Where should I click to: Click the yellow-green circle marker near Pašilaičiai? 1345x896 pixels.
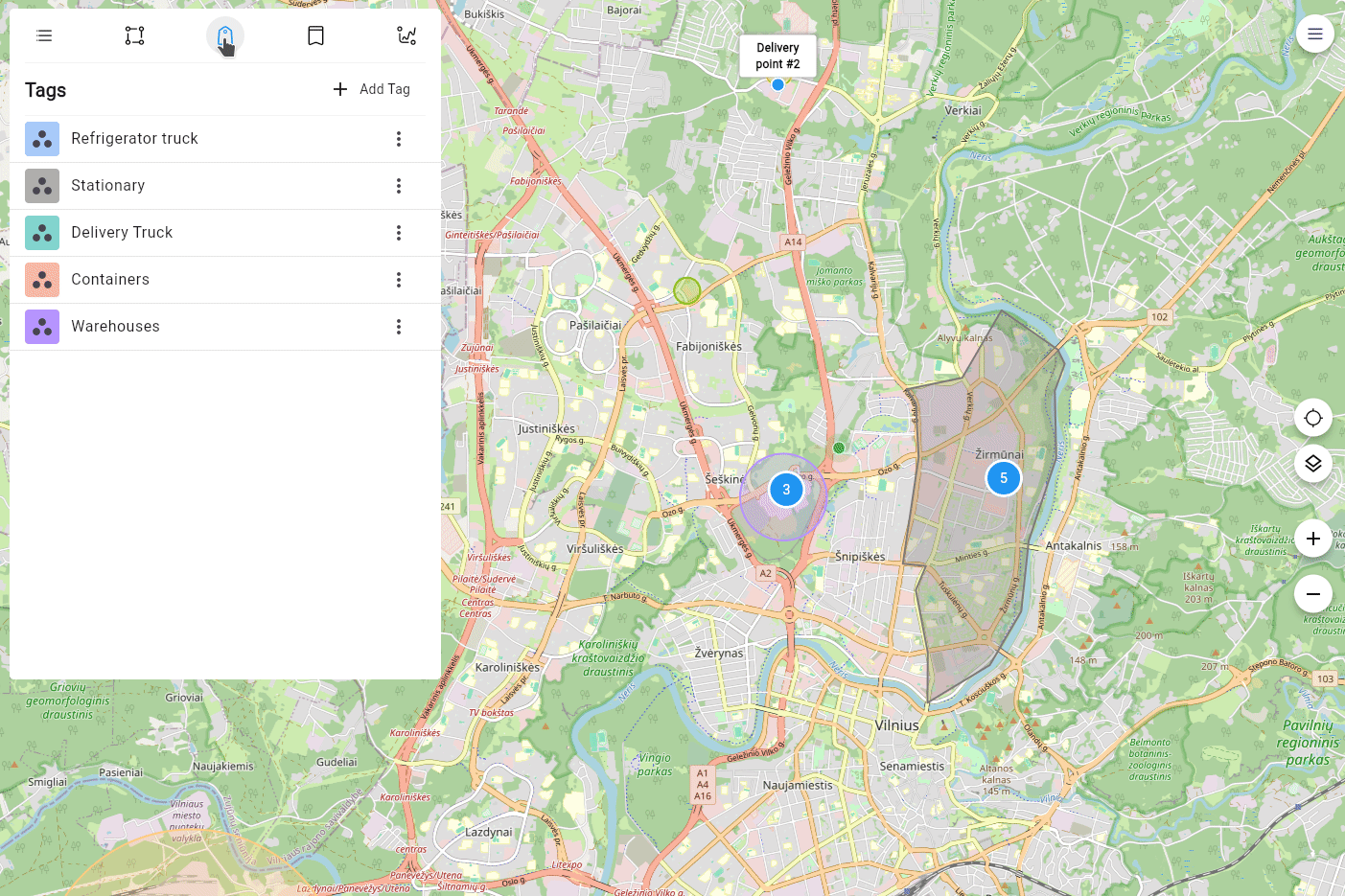click(x=687, y=290)
